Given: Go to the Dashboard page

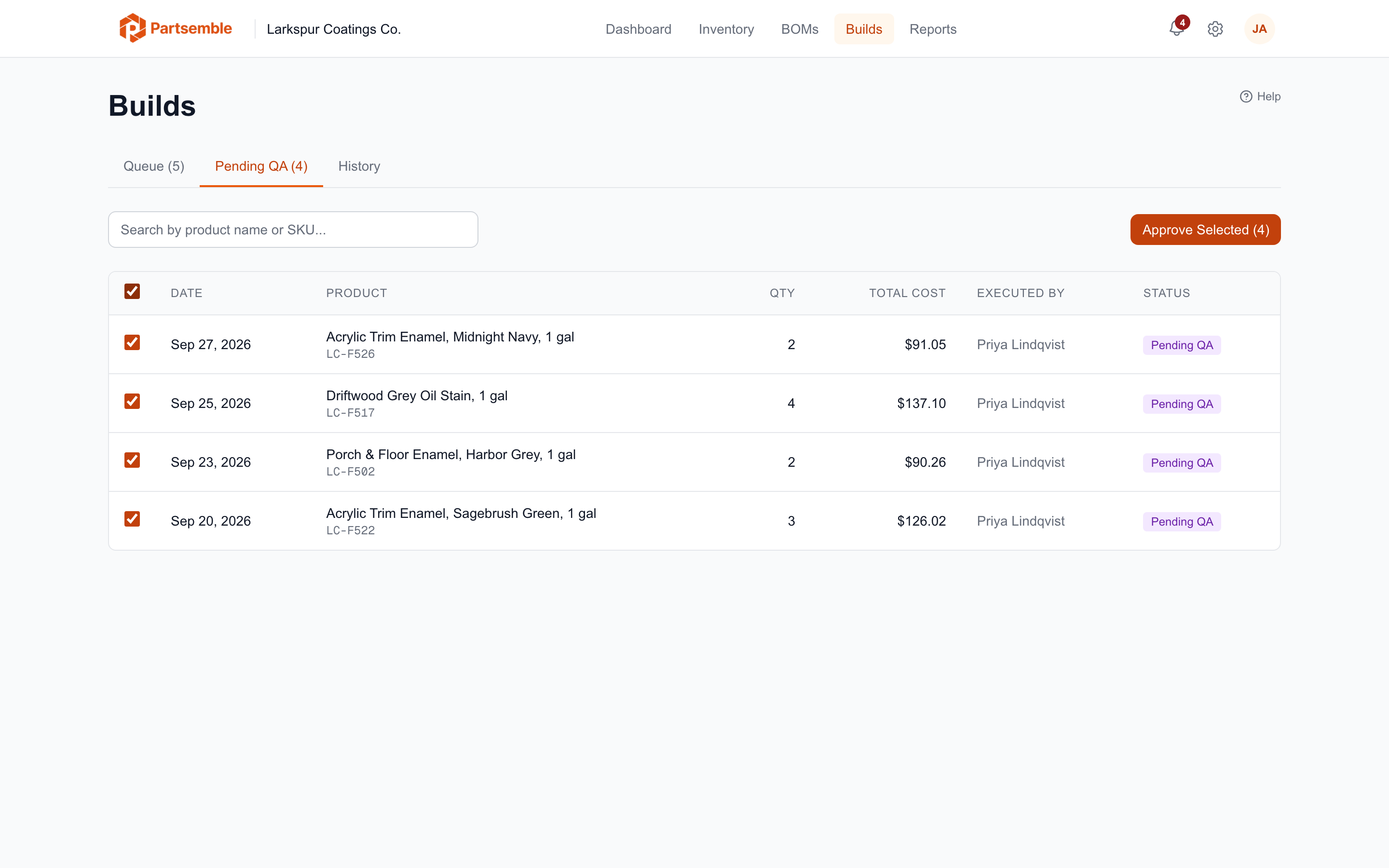Looking at the screenshot, I should pyautogui.click(x=638, y=29).
